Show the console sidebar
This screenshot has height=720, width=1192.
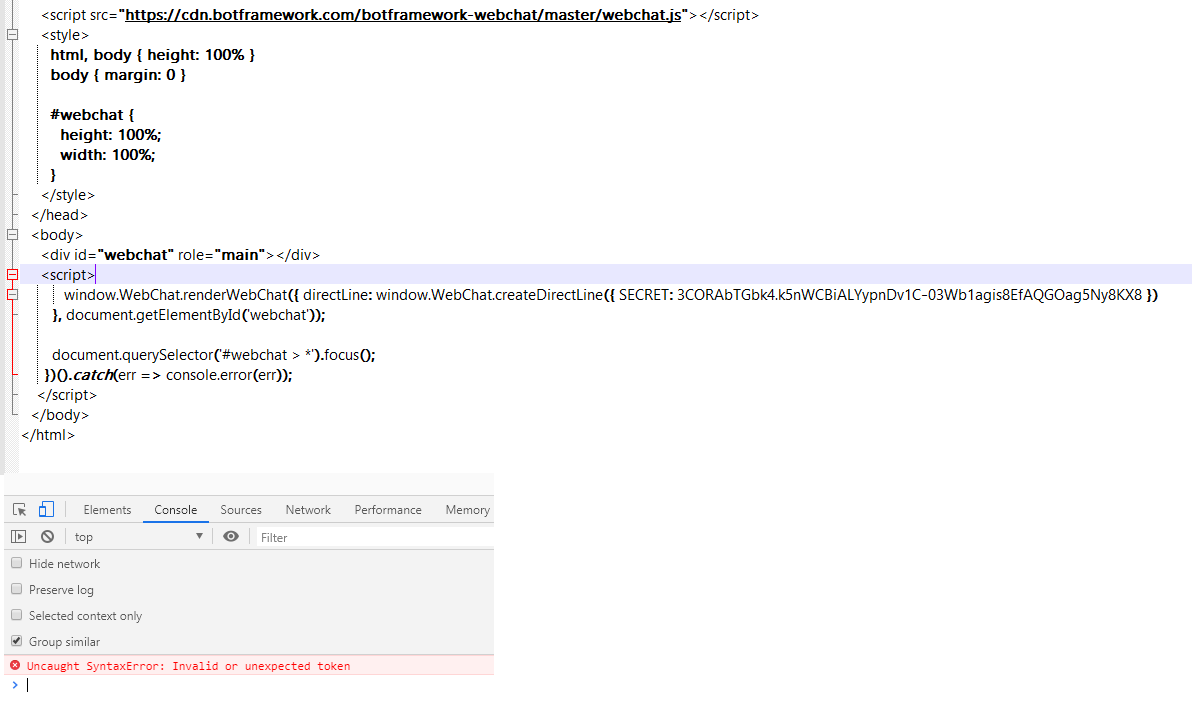(x=18, y=536)
